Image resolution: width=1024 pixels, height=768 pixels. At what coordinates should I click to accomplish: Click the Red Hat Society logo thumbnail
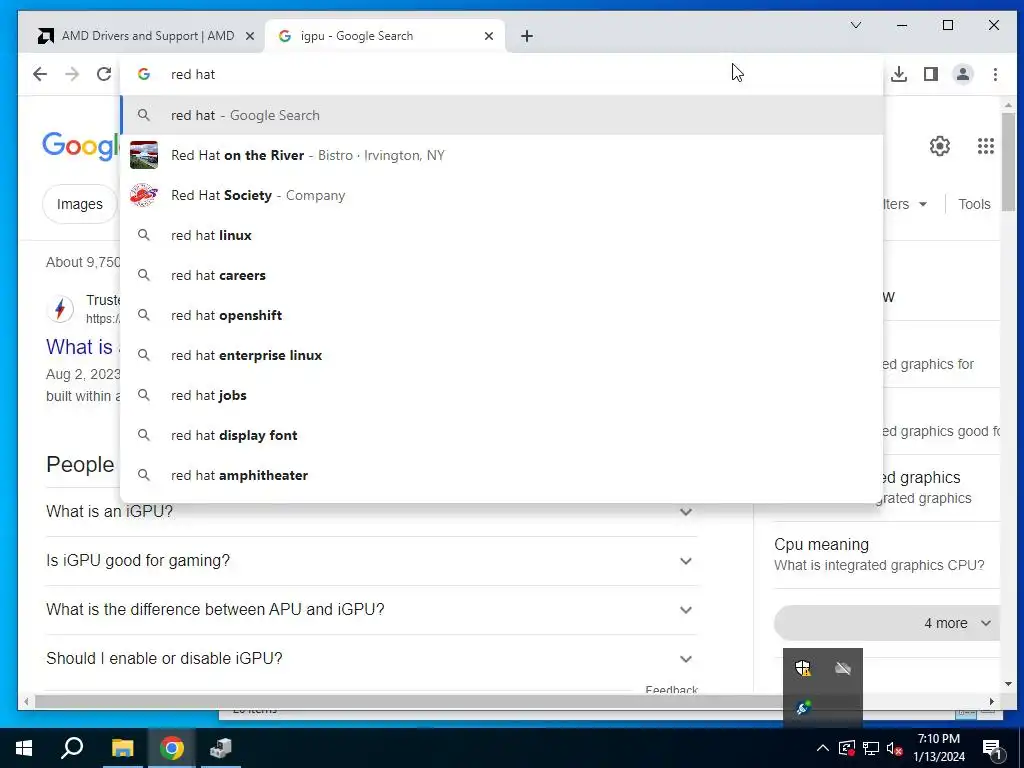[x=144, y=195]
